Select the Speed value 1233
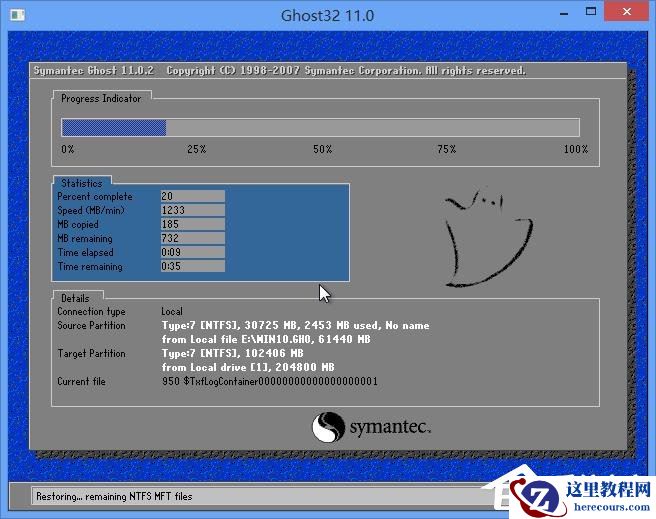Image resolution: width=656 pixels, height=519 pixels. pos(192,210)
